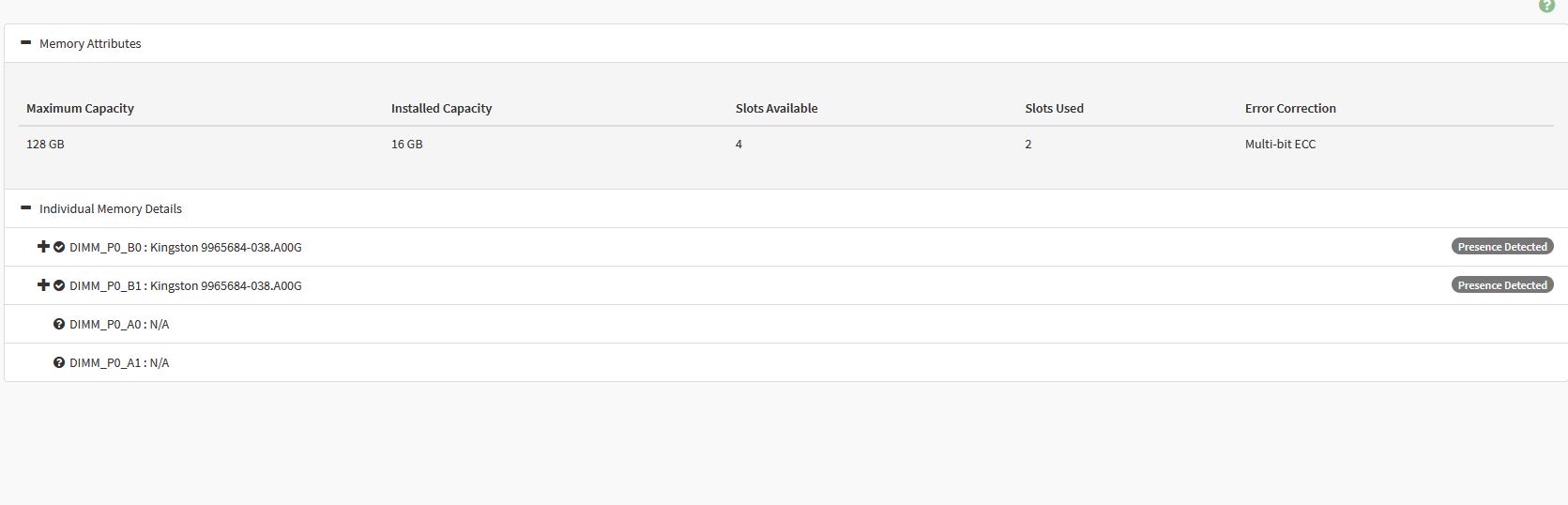Click the Slots Available column header
1568x505 pixels.
(776, 108)
